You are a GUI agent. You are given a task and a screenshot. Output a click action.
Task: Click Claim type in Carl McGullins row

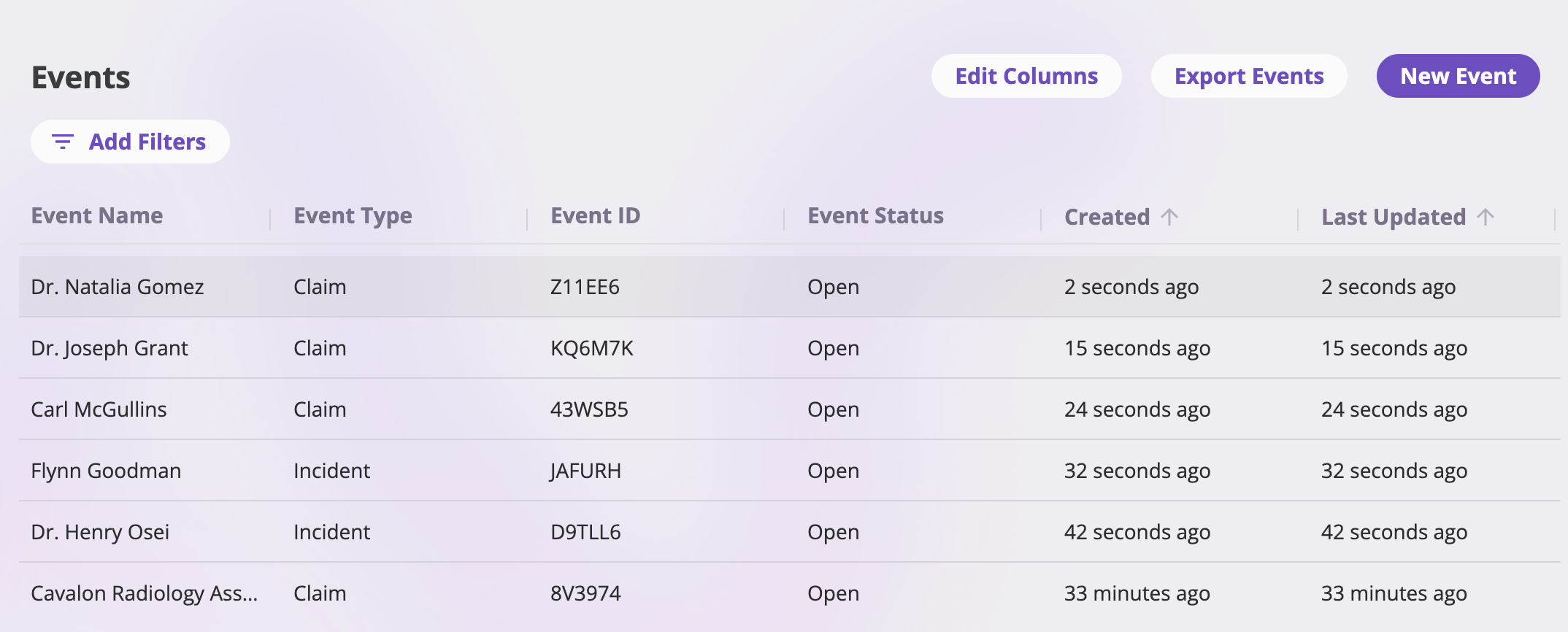[320, 409]
